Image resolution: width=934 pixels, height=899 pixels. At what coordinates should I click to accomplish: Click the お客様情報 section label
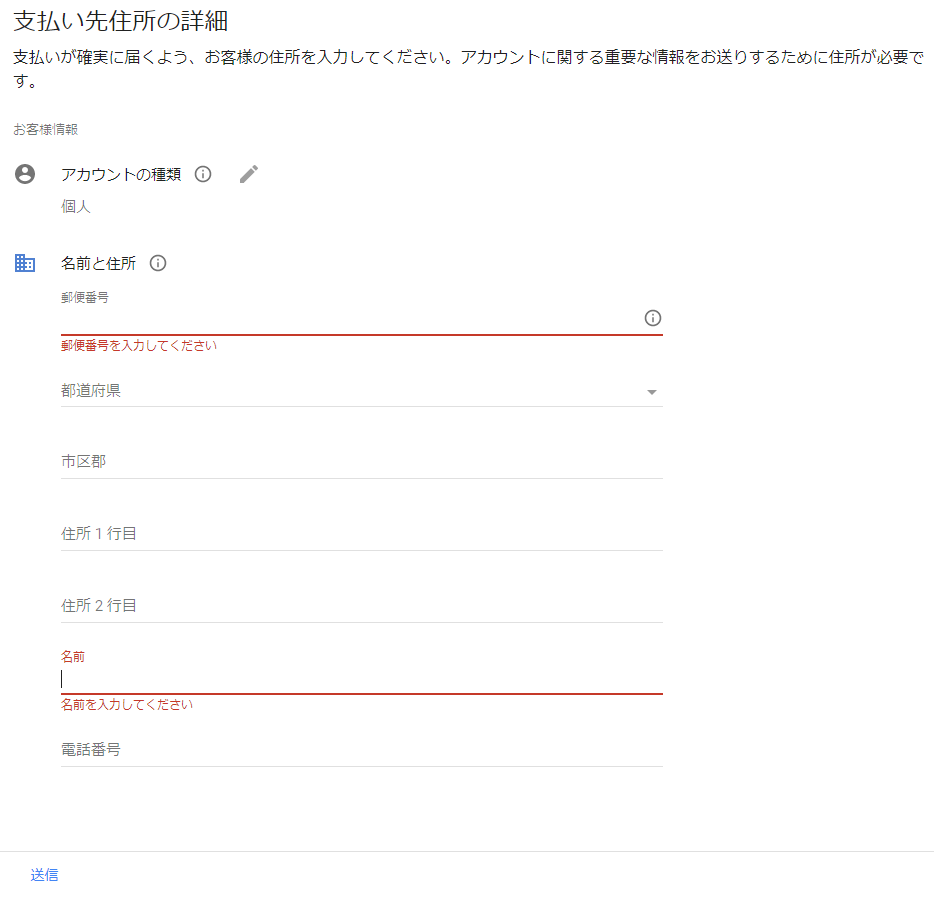(46, 129)
